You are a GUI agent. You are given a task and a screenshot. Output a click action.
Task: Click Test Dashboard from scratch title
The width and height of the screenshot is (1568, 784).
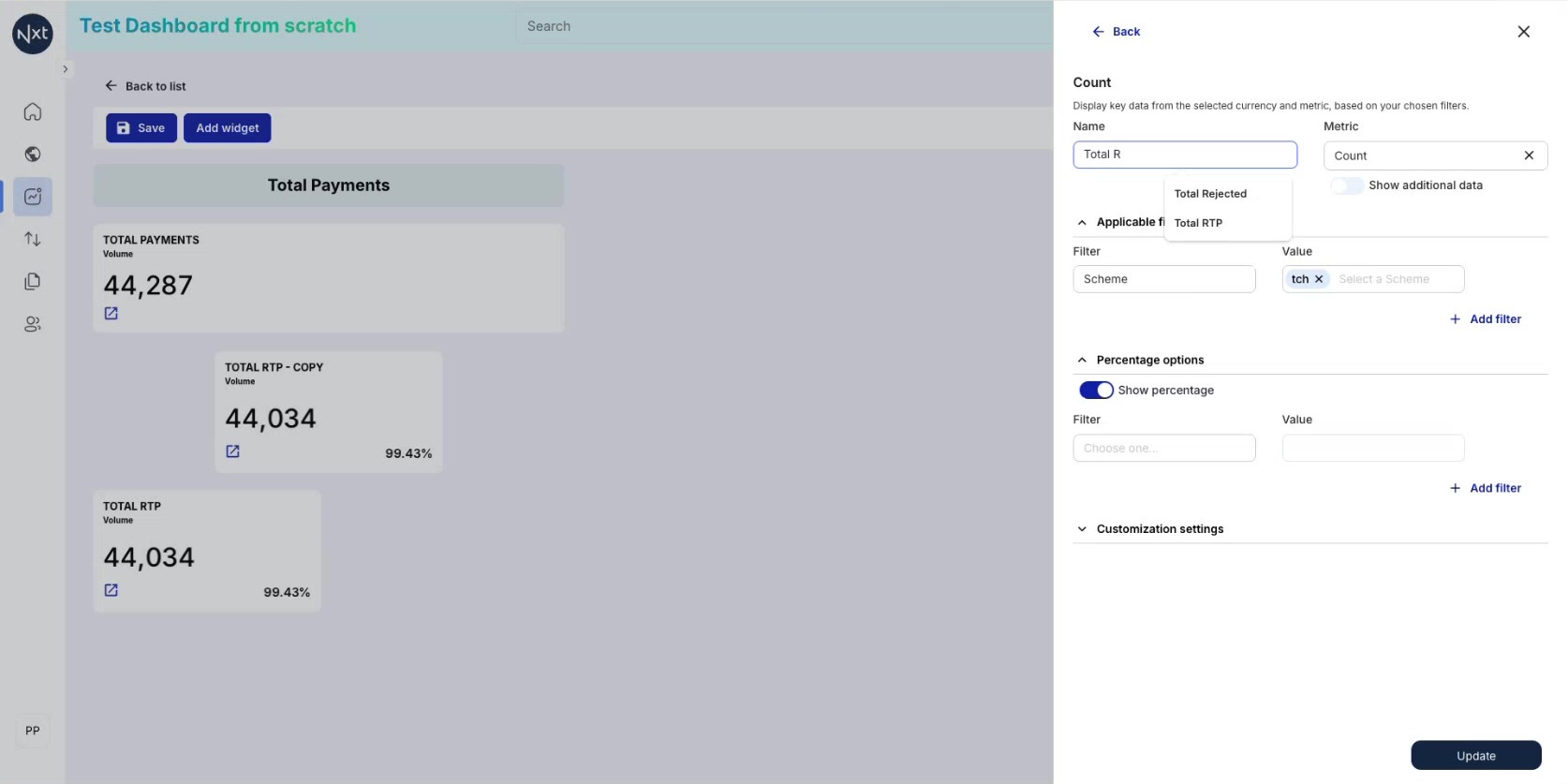[217, 26]
